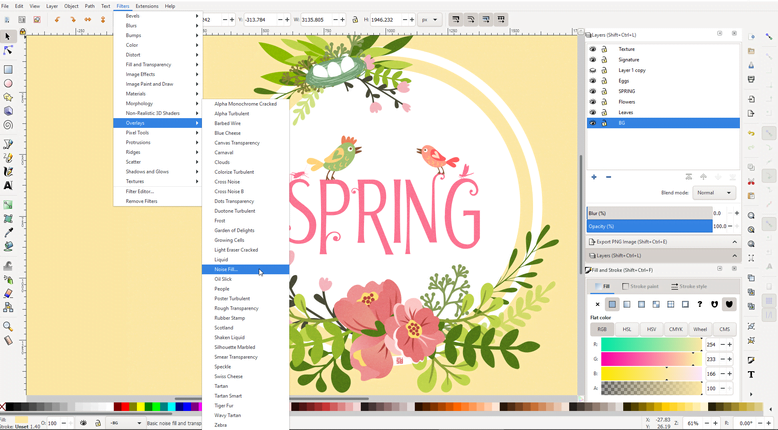Collapse the Export PNG Image panel
778x430 pixels.
point(734,242)
